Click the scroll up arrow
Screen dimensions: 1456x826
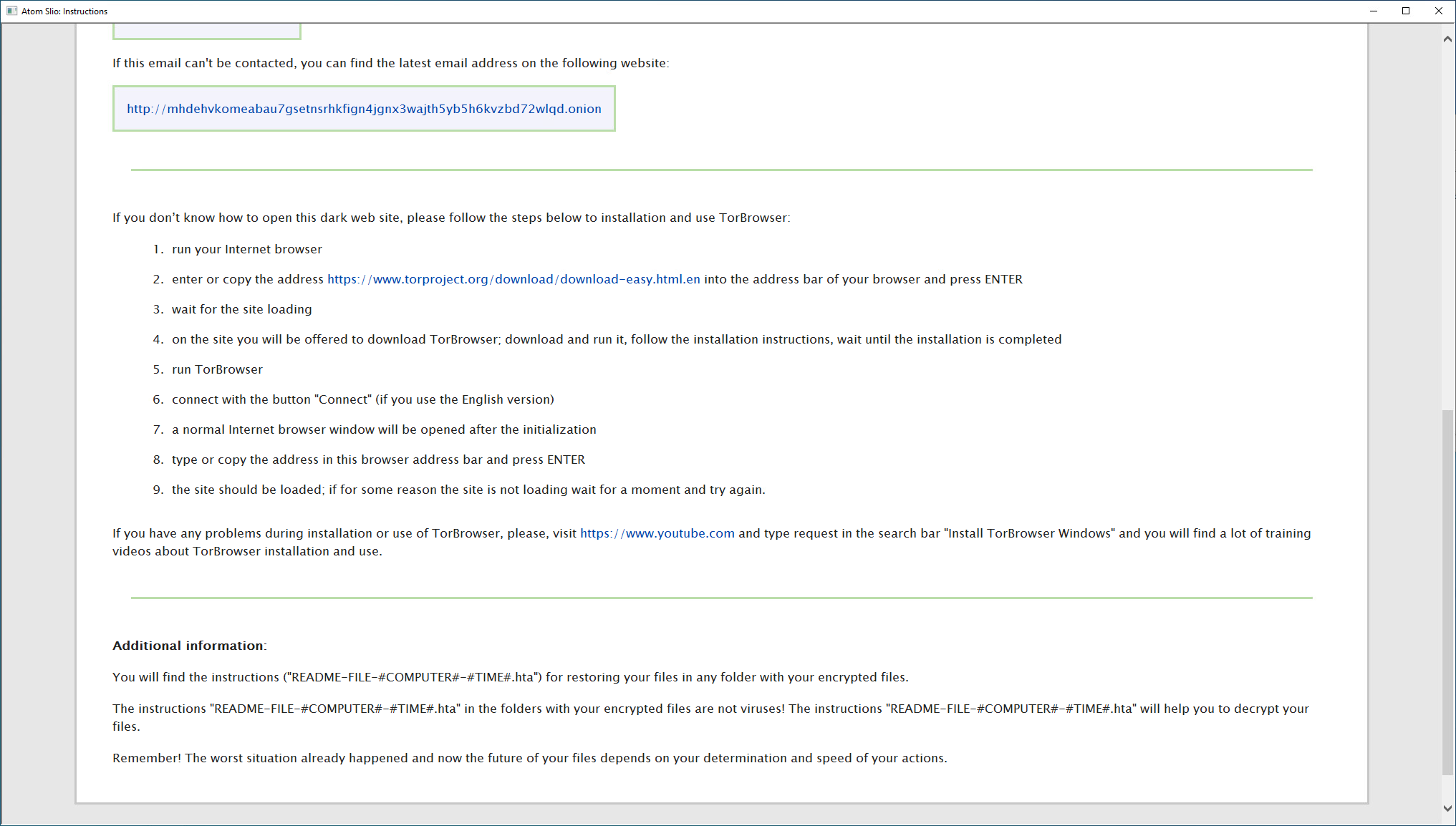tap(1447, 39)
